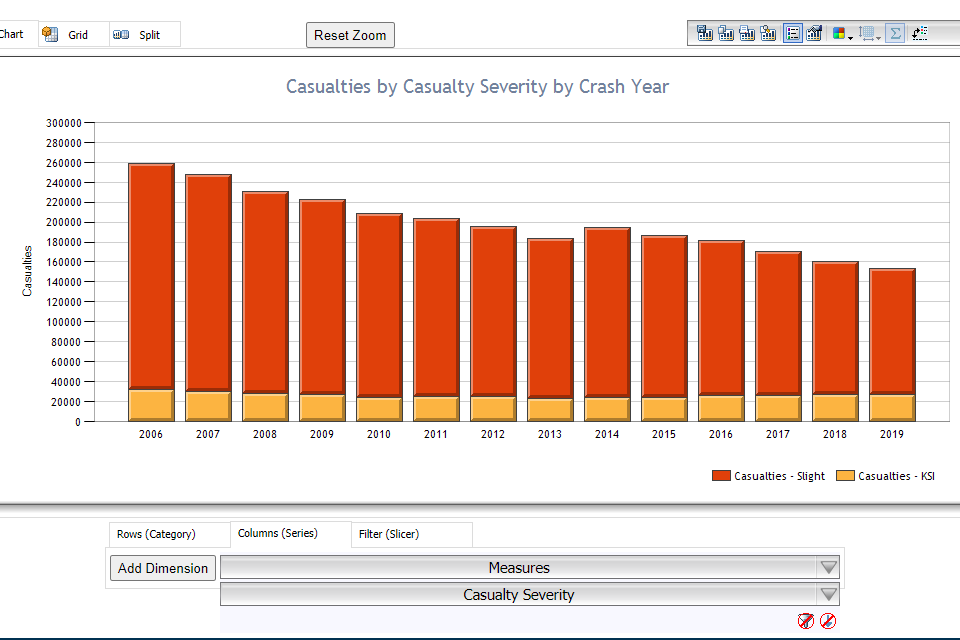Open the color palette dropdown
960x640 pixels.
tap(843, 33)
